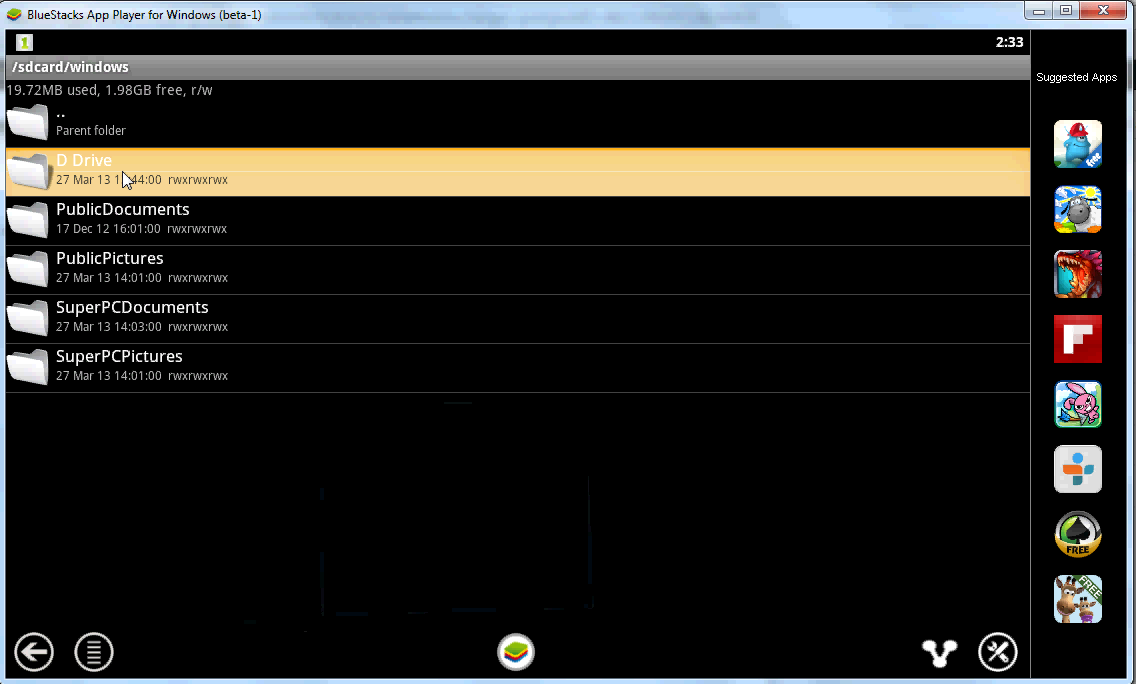Screen dimensions: 1136x684
Task: Open the D Drive folder entry
Action: [x=518, y=172]
